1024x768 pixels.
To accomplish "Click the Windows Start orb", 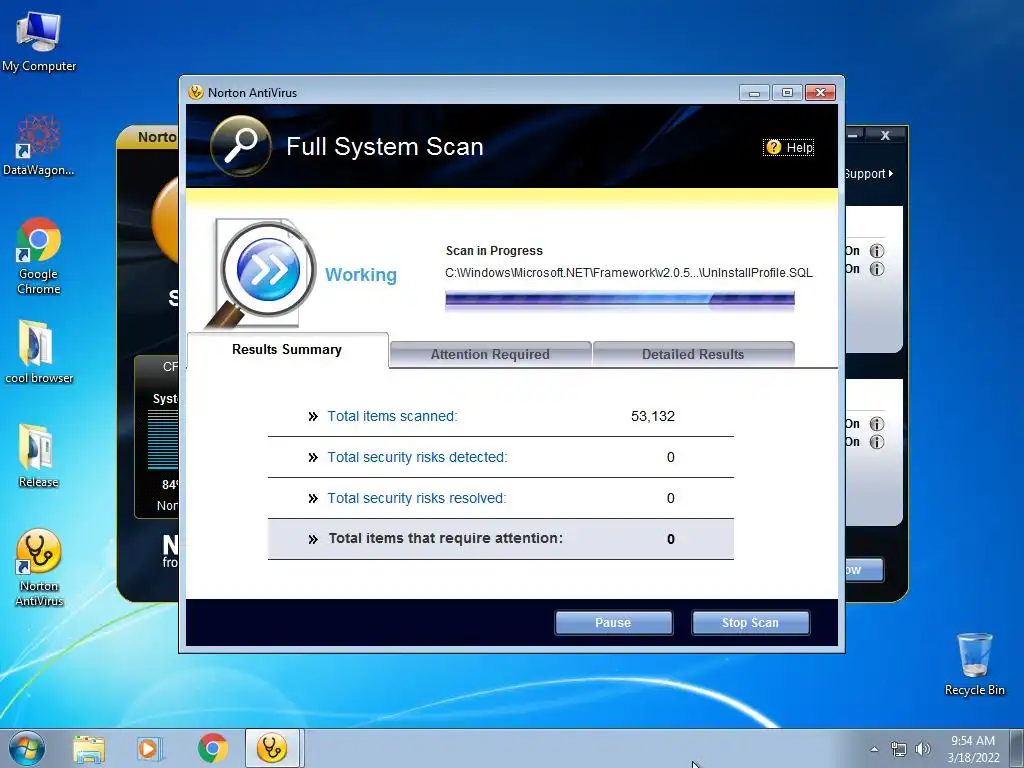I will click(27, 748).
